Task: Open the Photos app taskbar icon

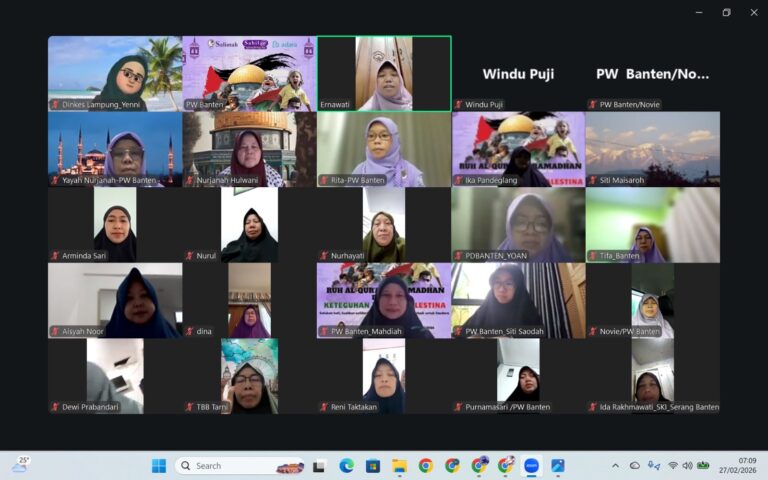Action: click(558, 466)
